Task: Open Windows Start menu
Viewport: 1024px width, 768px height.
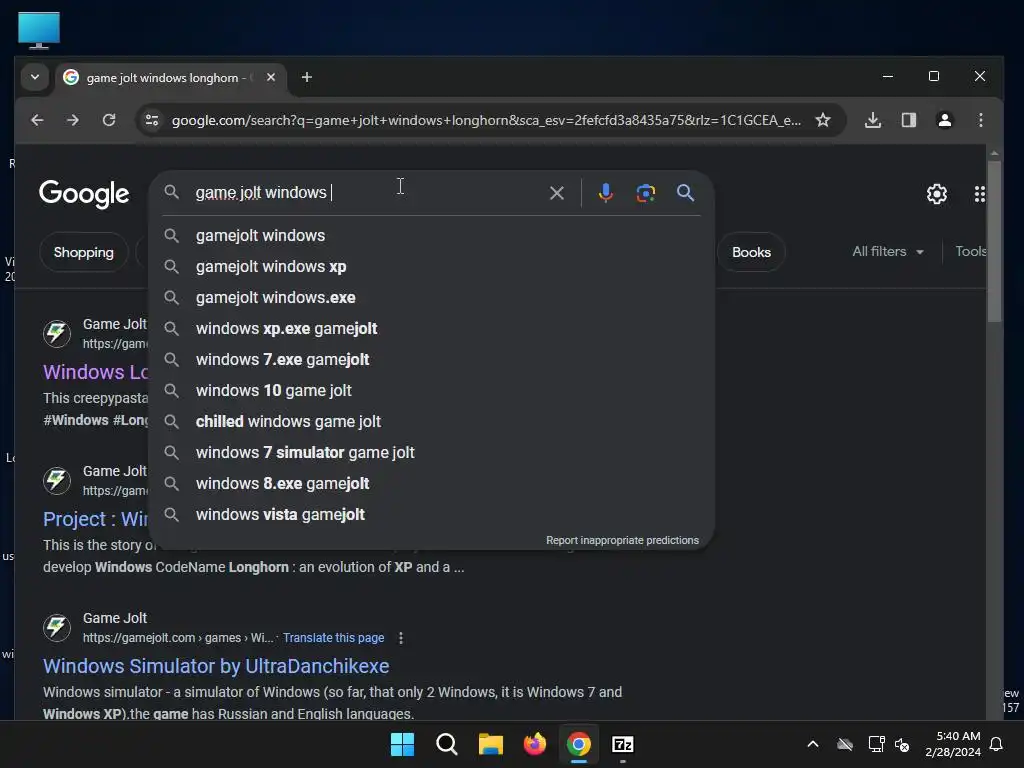Action: point(402,744)
